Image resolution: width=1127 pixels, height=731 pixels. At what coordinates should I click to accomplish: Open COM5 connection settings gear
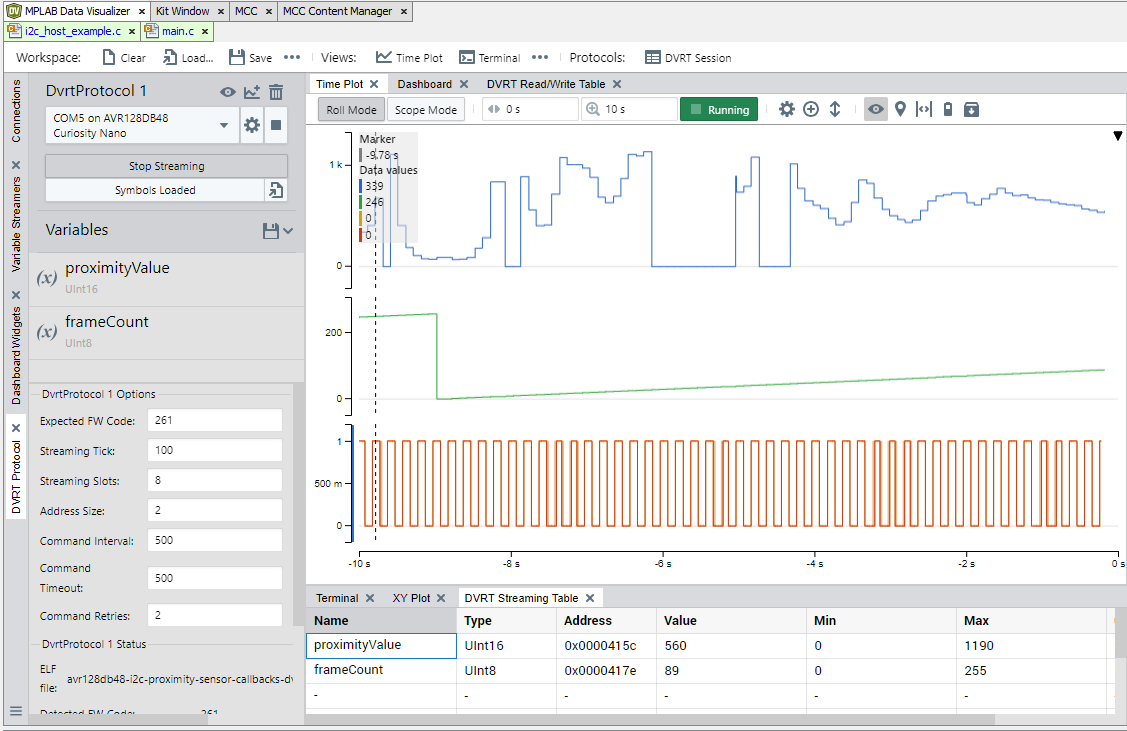252,125
